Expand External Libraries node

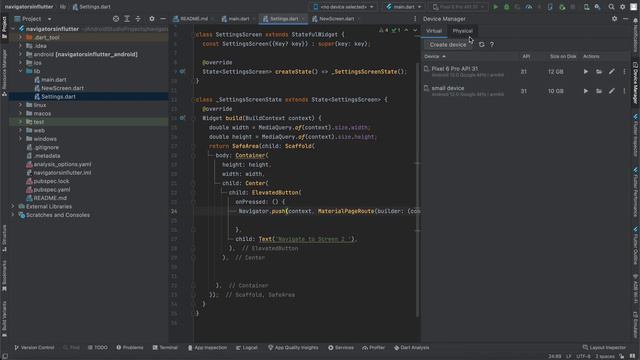click(x=13, y=206)
